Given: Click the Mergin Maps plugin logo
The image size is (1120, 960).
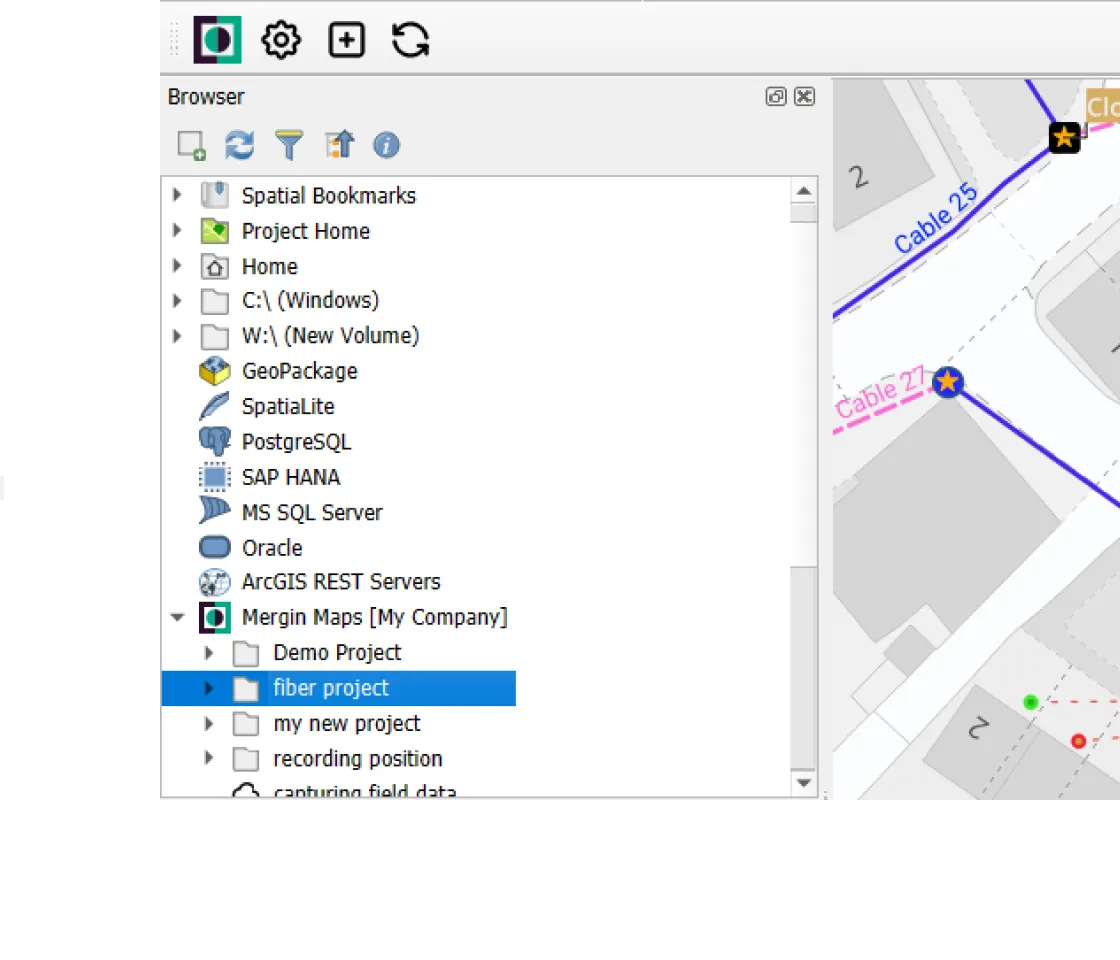Looking at the screenshot, I should click(216, 40).
